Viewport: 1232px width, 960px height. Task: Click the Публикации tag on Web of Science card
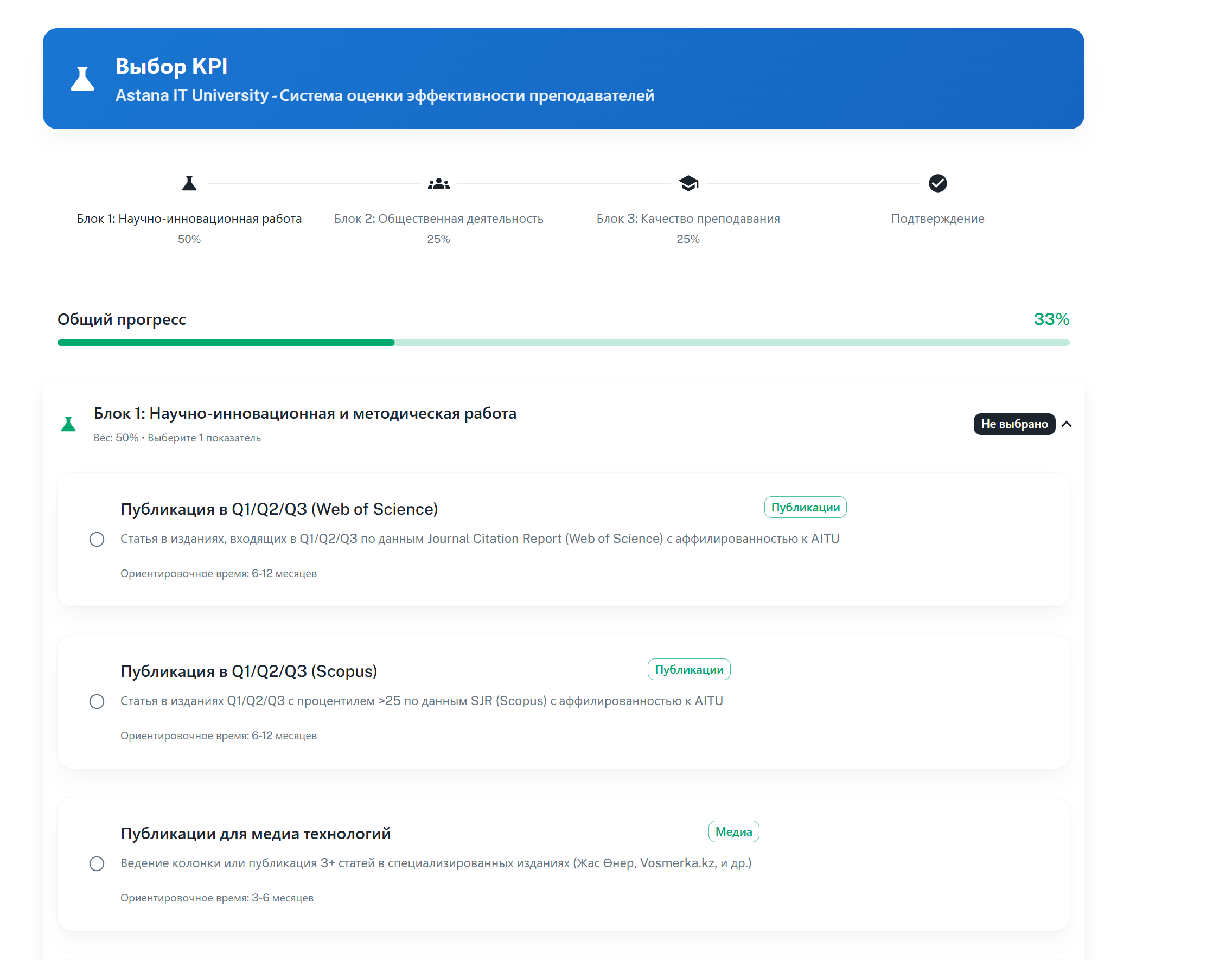pyautogui.click(x=805, y=507)
